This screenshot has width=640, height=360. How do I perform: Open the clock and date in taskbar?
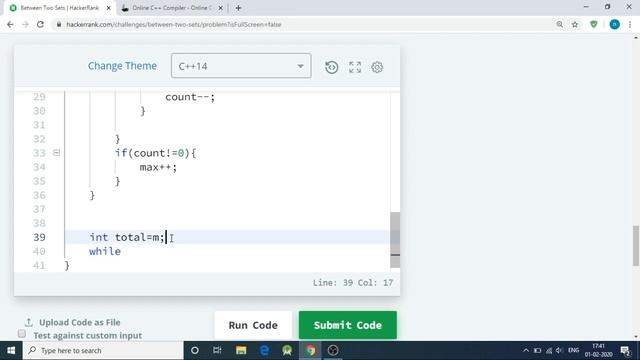click(x=598, y=351)
